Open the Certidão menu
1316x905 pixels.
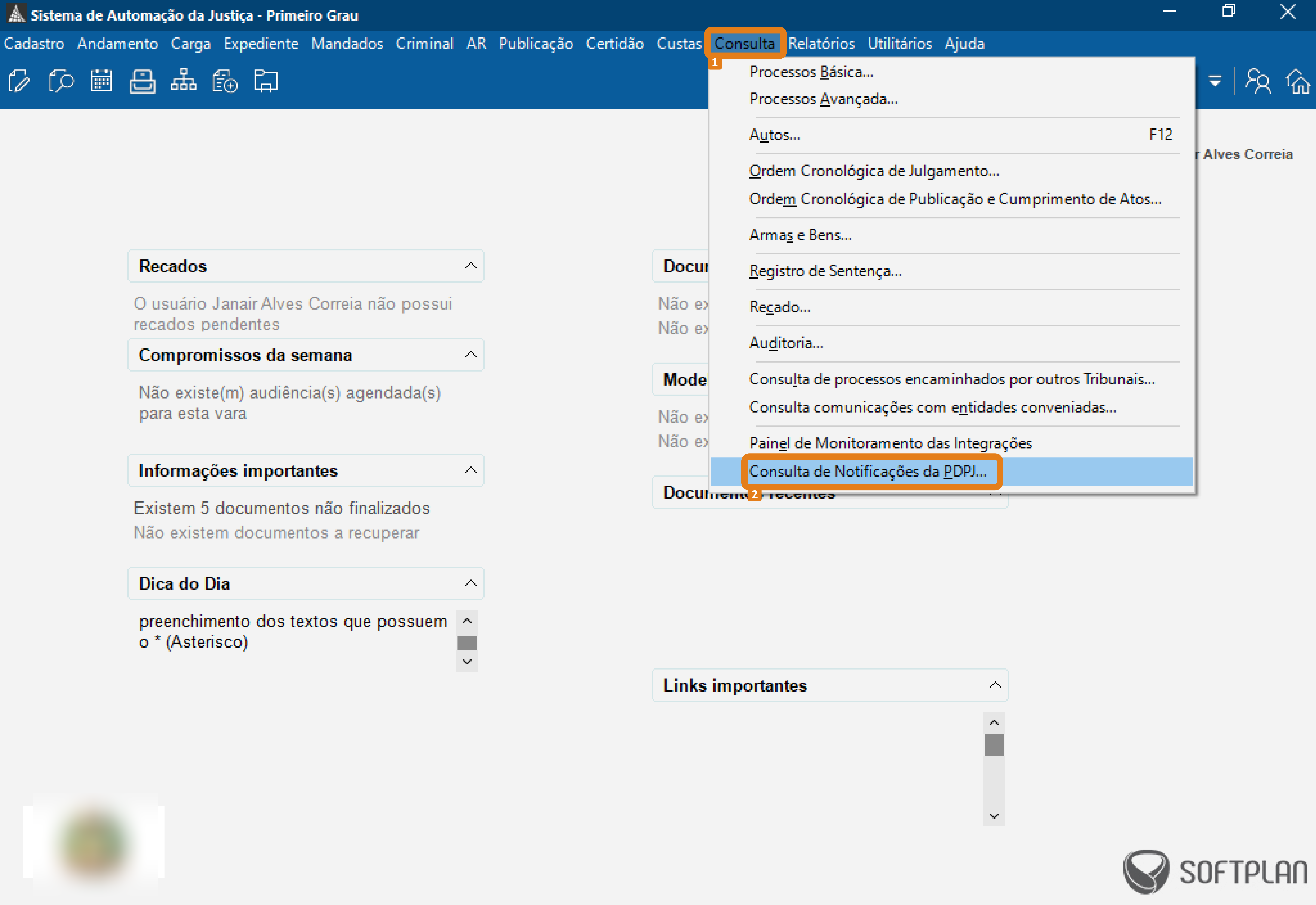(x=615, y=44)
